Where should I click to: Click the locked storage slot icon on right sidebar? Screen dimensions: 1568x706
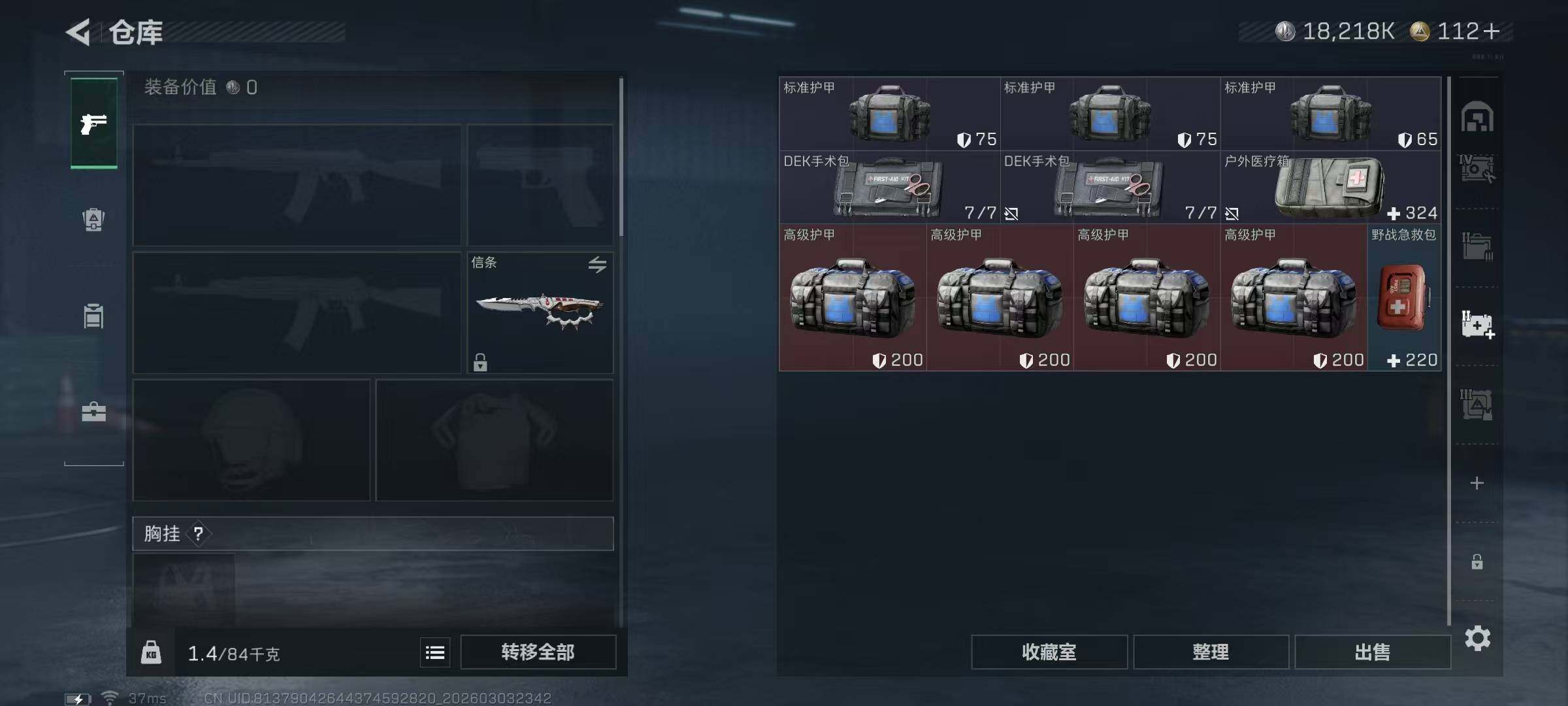tap(1477, 562)
